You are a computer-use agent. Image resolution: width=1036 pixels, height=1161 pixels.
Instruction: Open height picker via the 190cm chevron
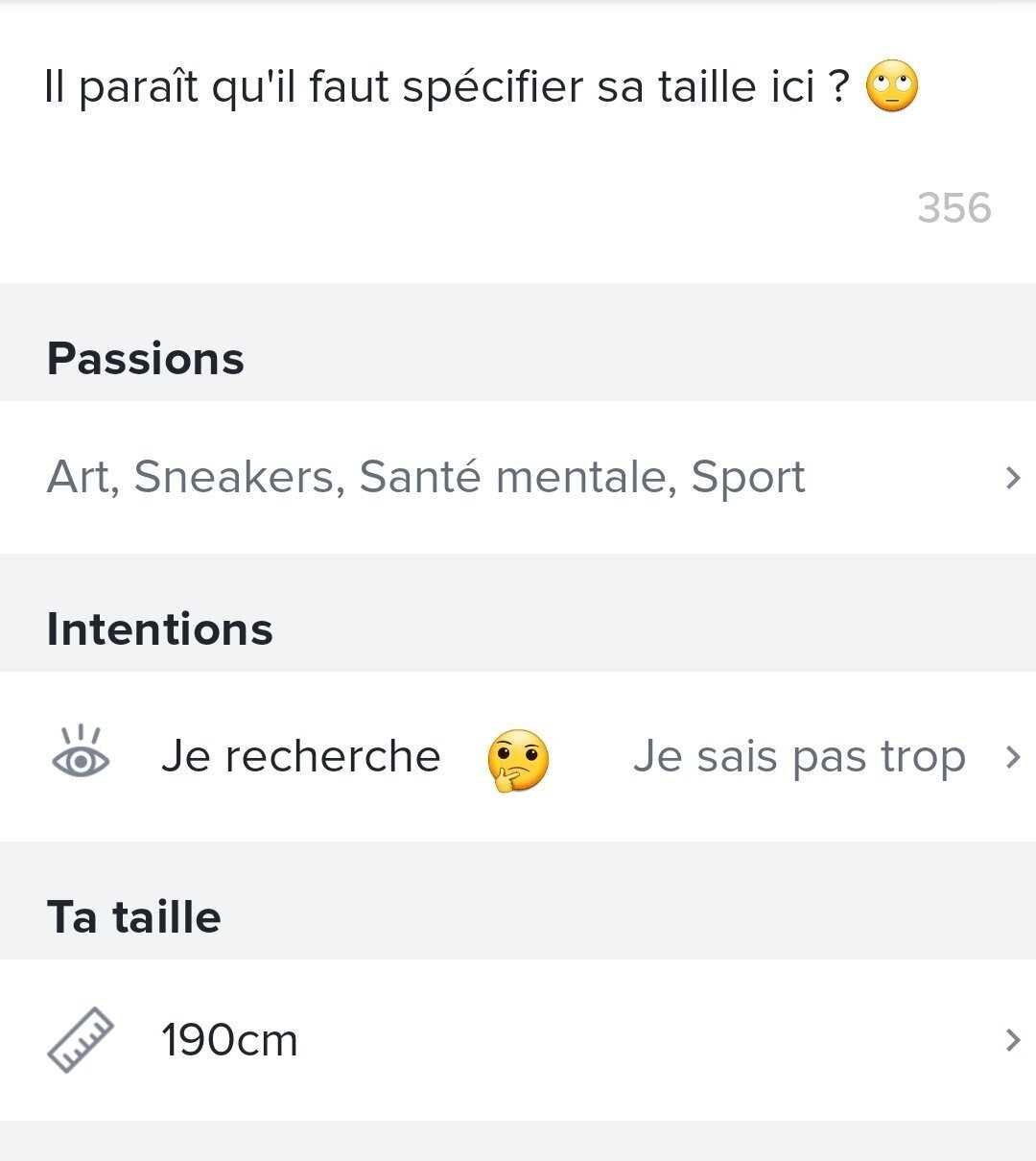point(1012,1040)
